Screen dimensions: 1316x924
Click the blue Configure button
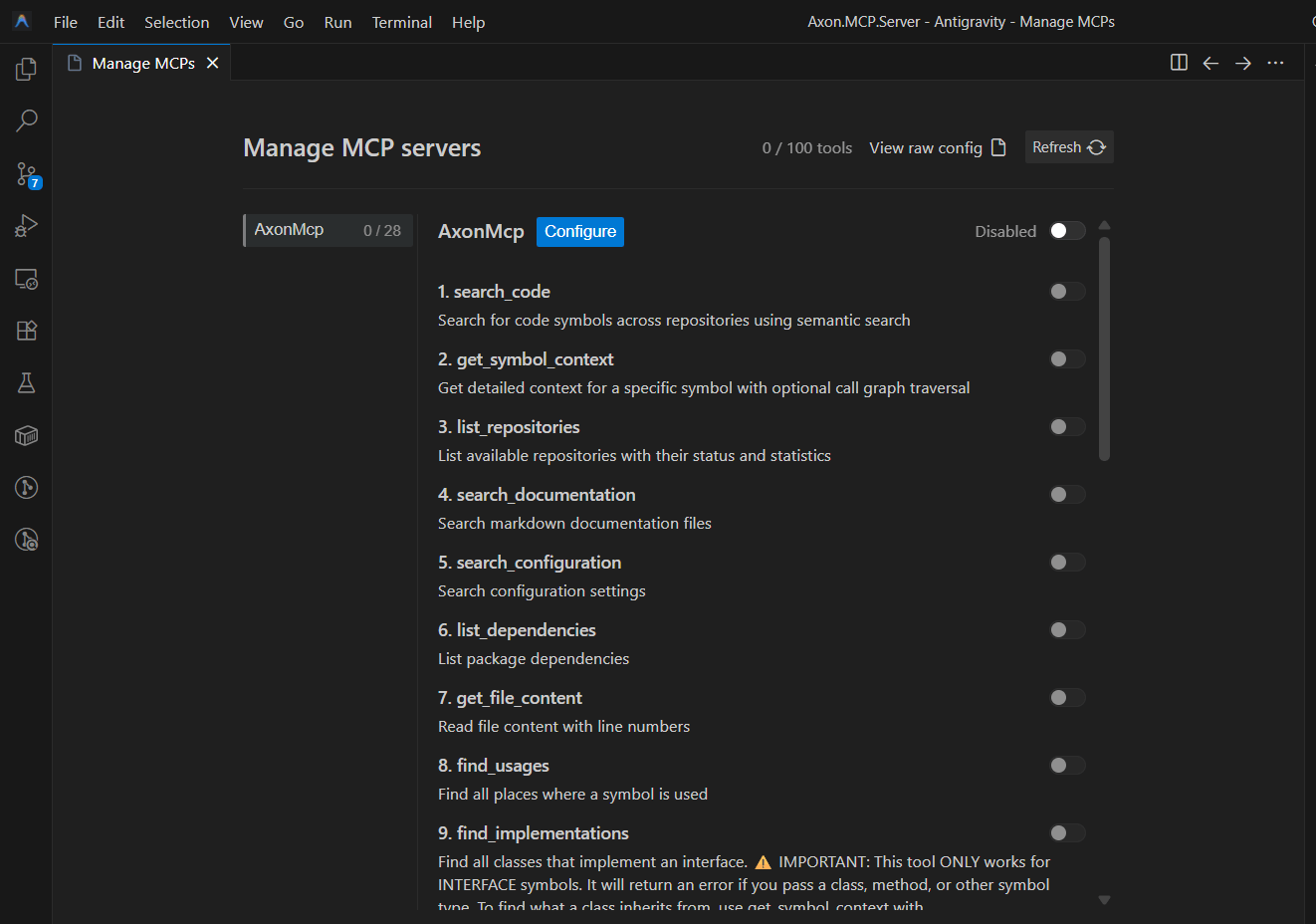580,231
